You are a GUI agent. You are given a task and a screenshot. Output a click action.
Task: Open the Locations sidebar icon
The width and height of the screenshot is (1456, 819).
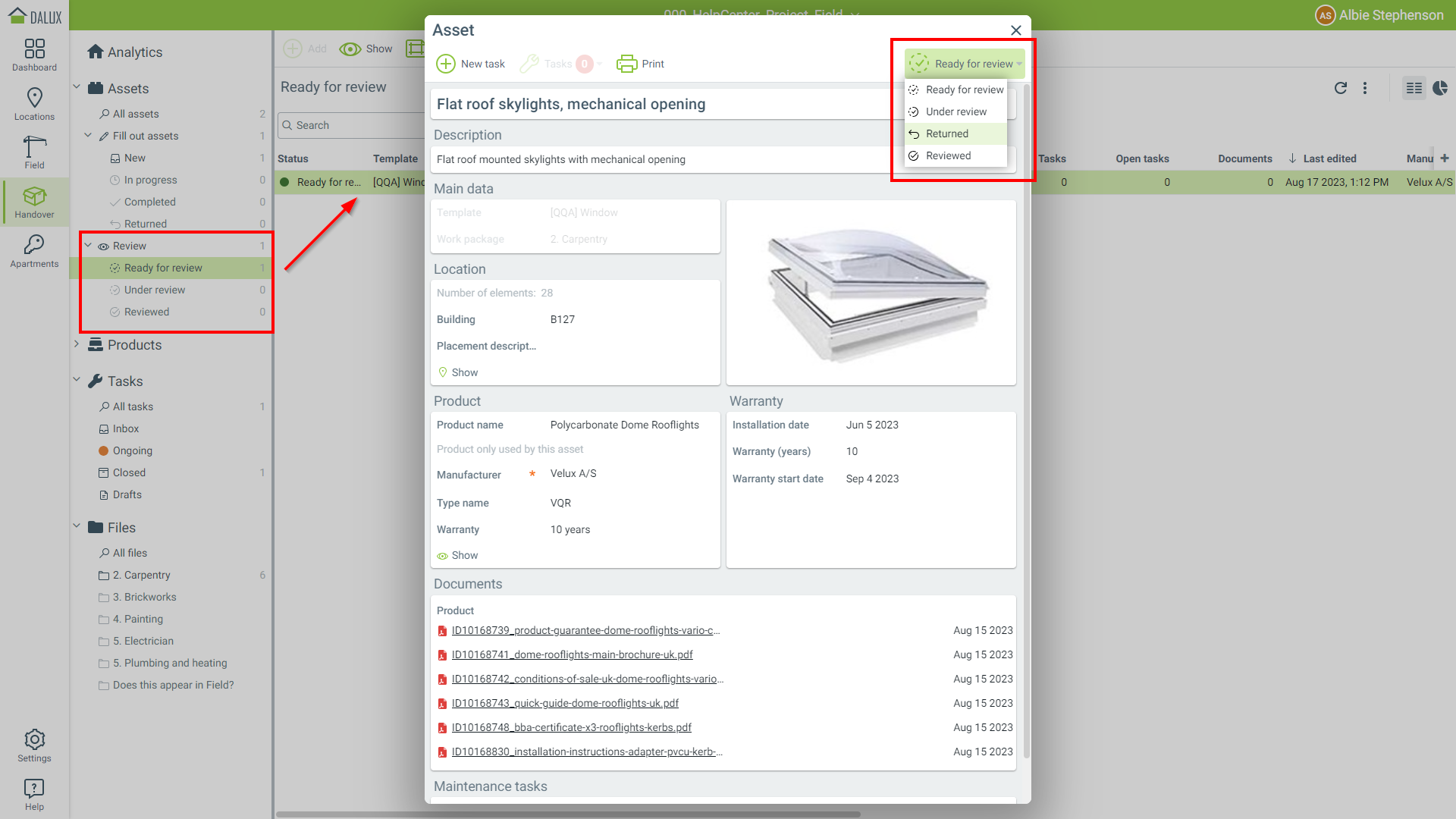(34, 103)
